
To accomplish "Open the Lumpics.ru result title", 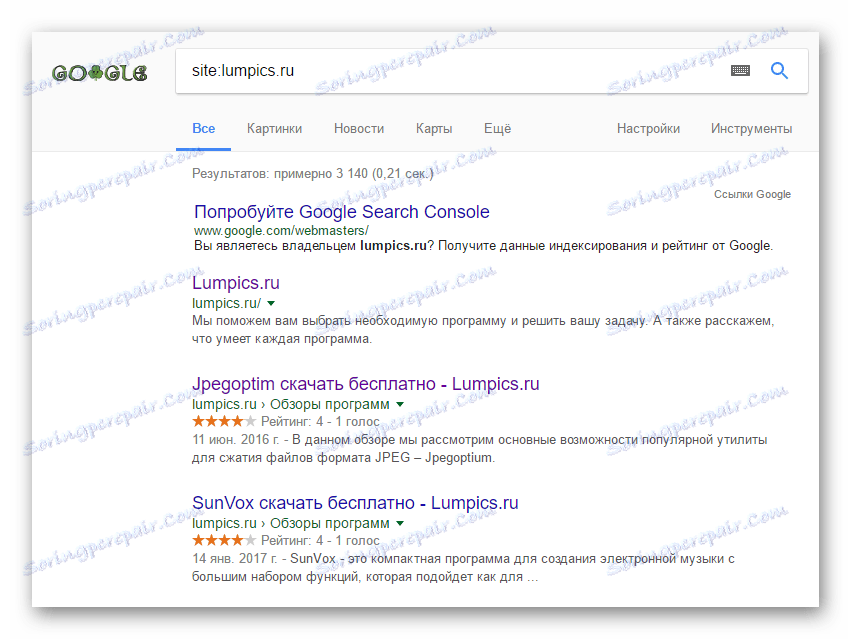I will coord(236,283).
